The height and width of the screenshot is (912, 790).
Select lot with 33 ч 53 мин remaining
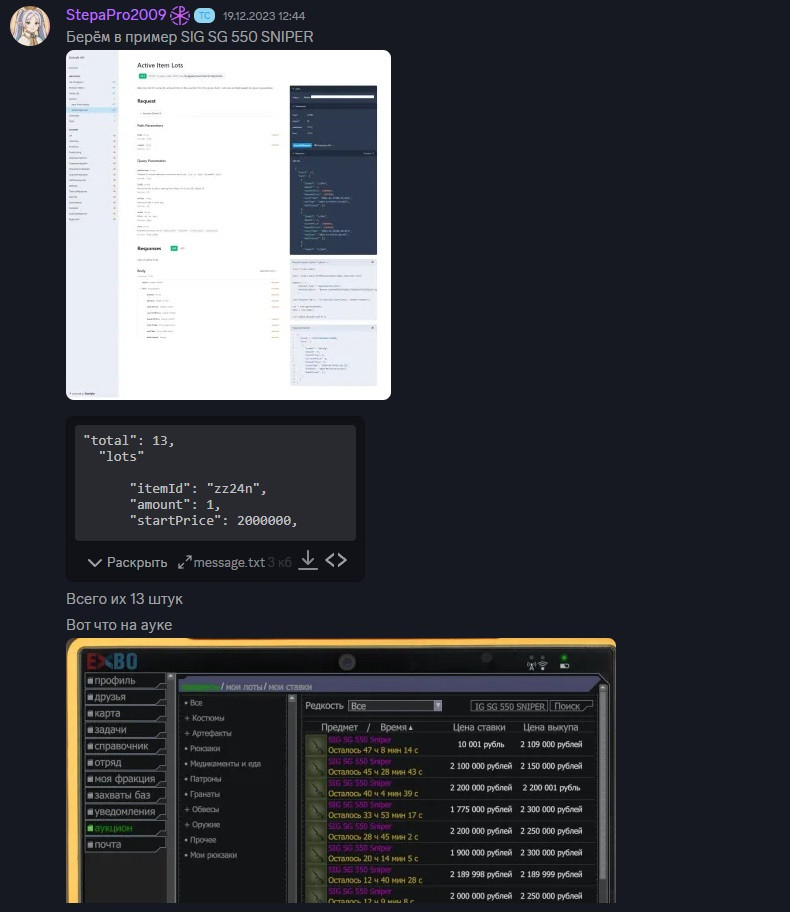[x=450, y=810]
